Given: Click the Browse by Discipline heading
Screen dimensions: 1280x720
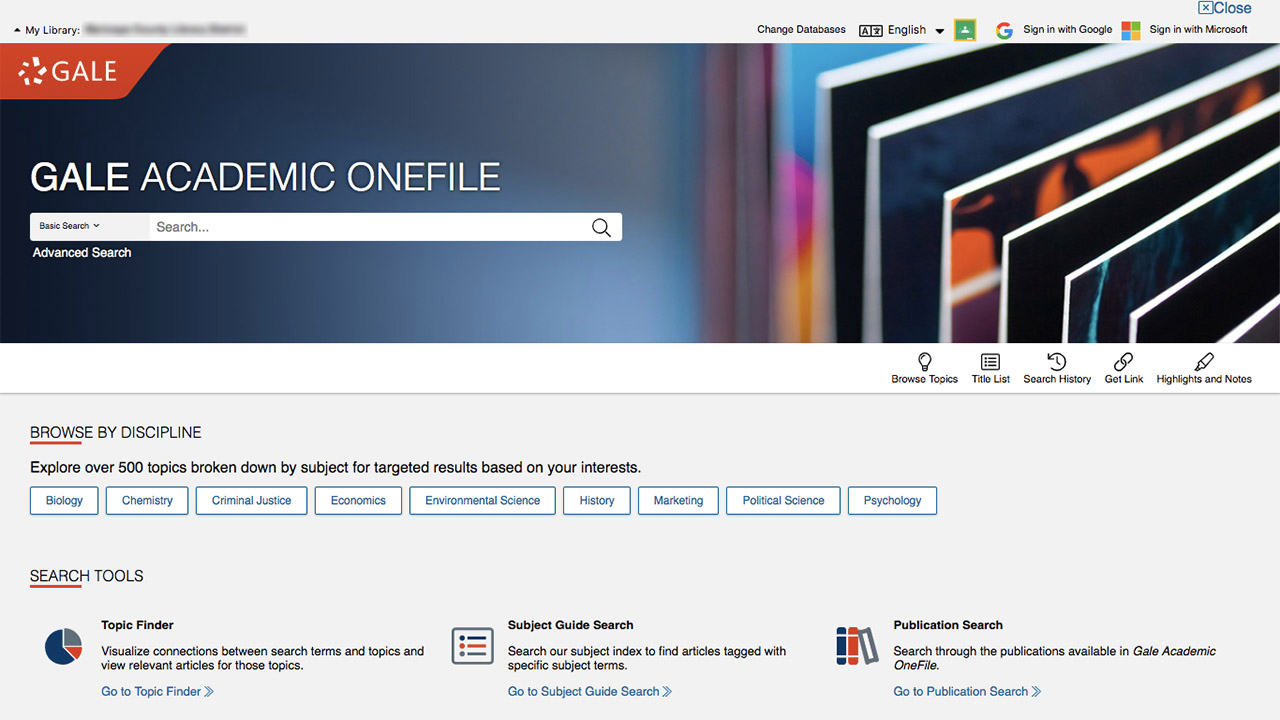Looking at the screenshot, I should point(116,433).
